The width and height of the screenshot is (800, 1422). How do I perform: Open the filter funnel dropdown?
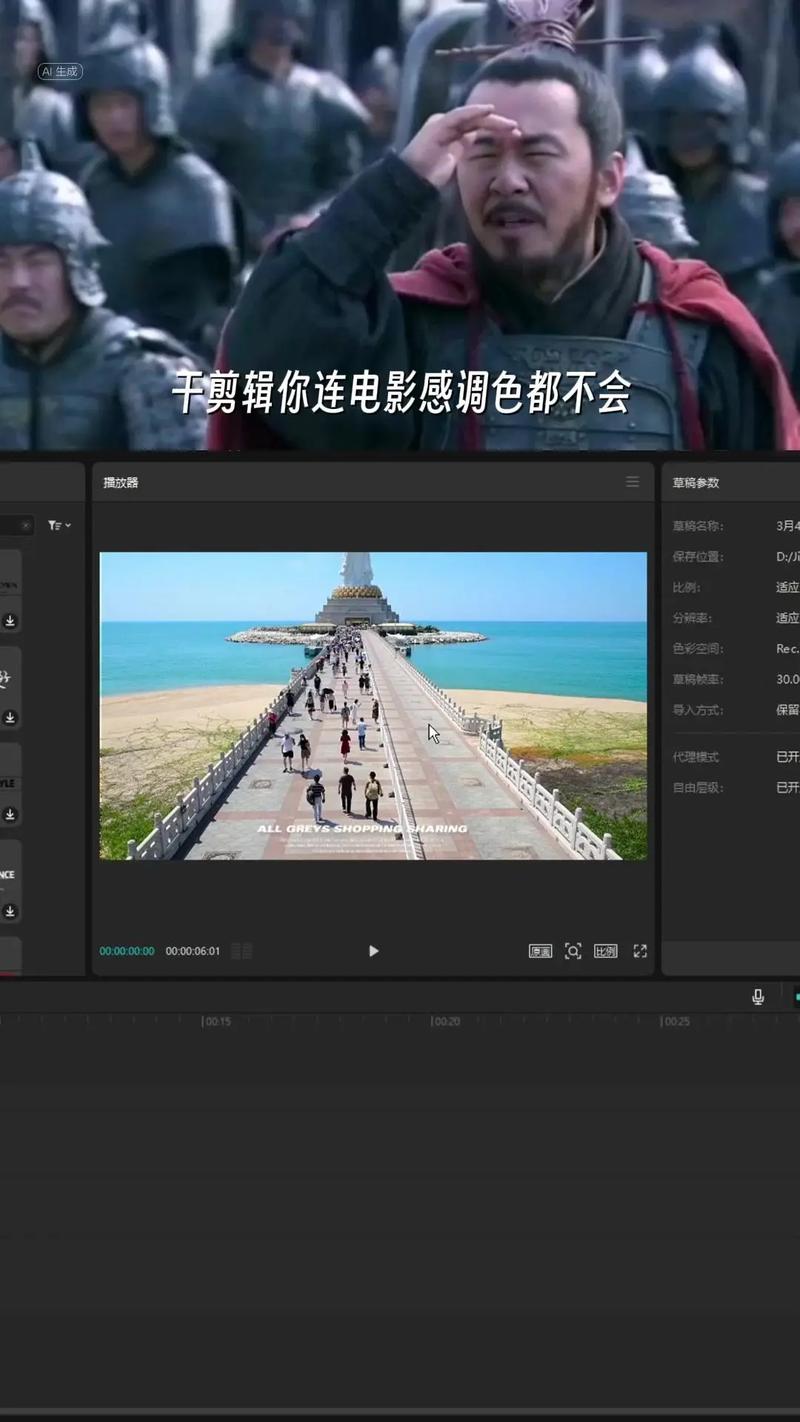click(x=59, y=525)
